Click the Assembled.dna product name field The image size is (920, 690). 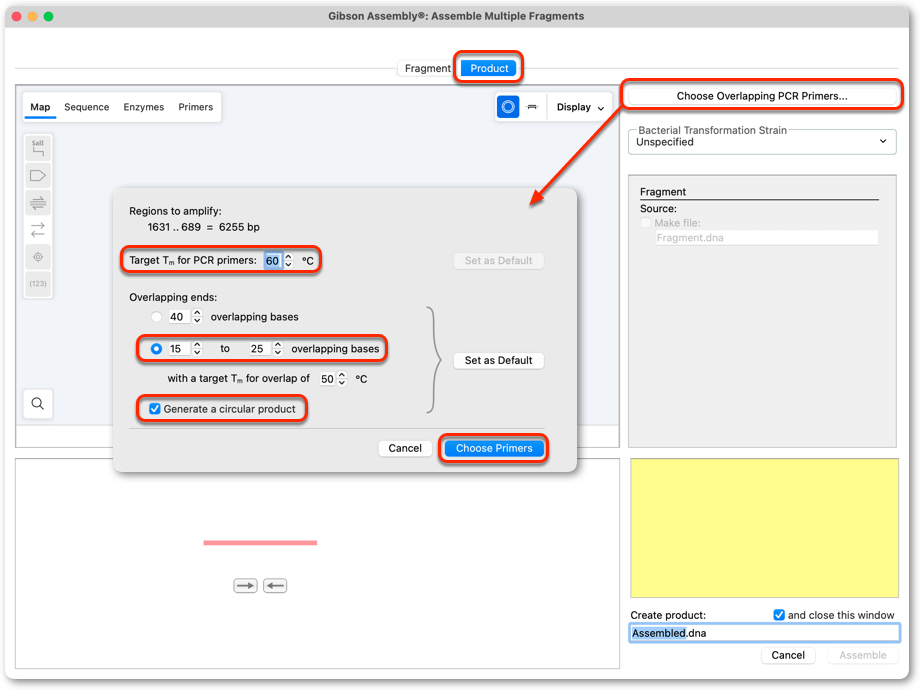click(764, 633)
